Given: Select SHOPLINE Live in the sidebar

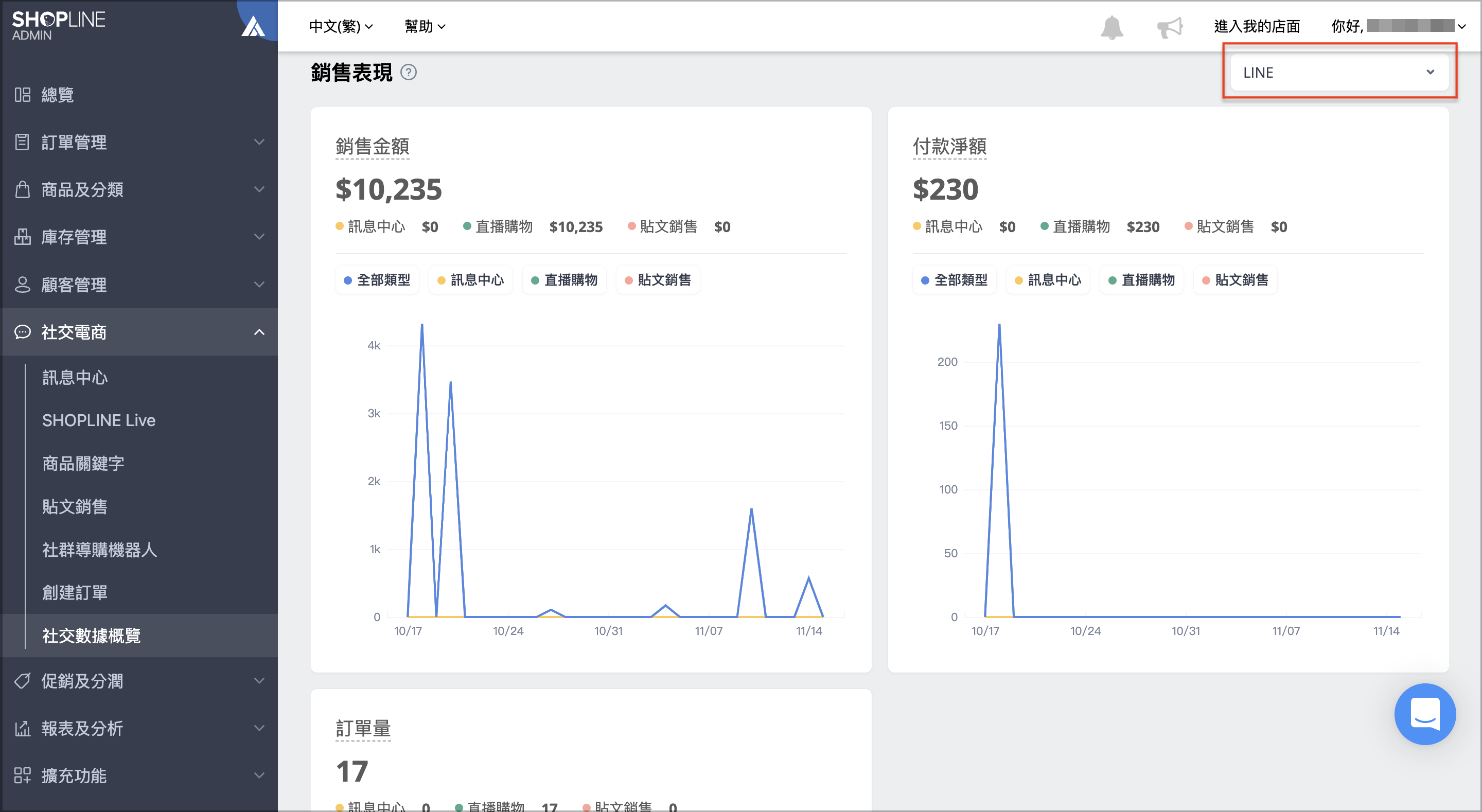Looking at the screenshot, I should point(99,420).
